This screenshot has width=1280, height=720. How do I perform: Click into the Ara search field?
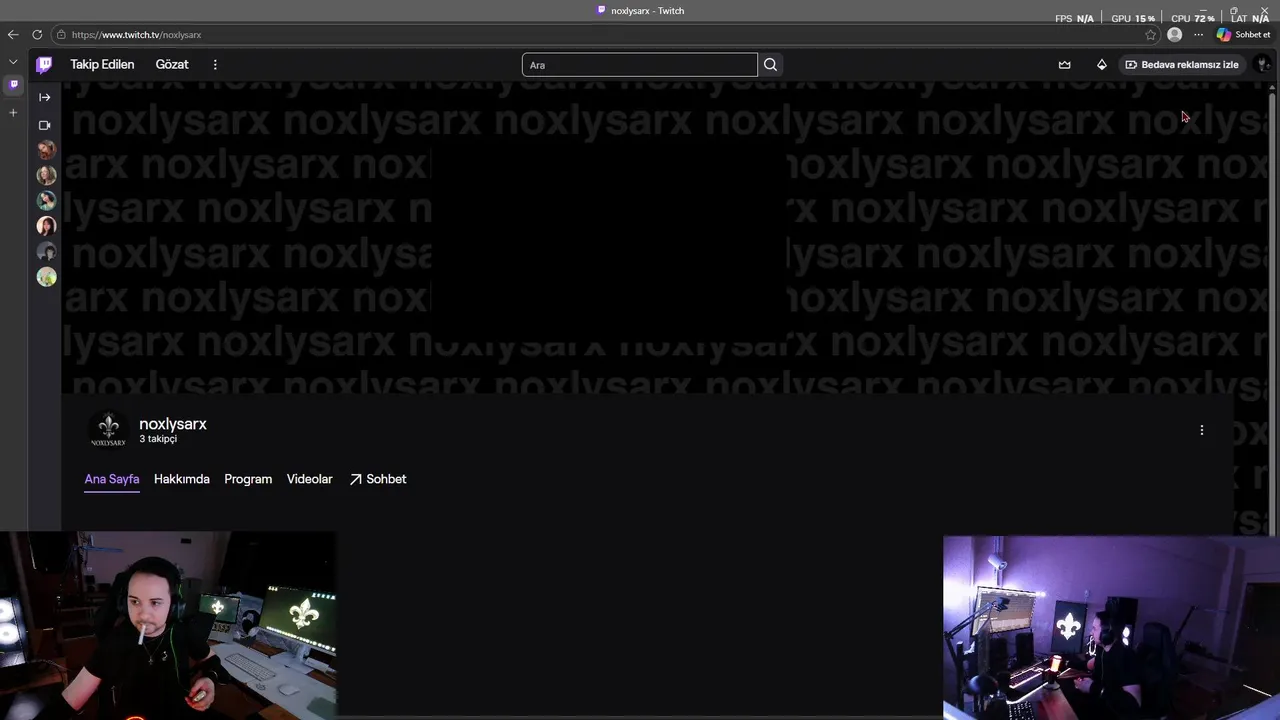point(640,65)
